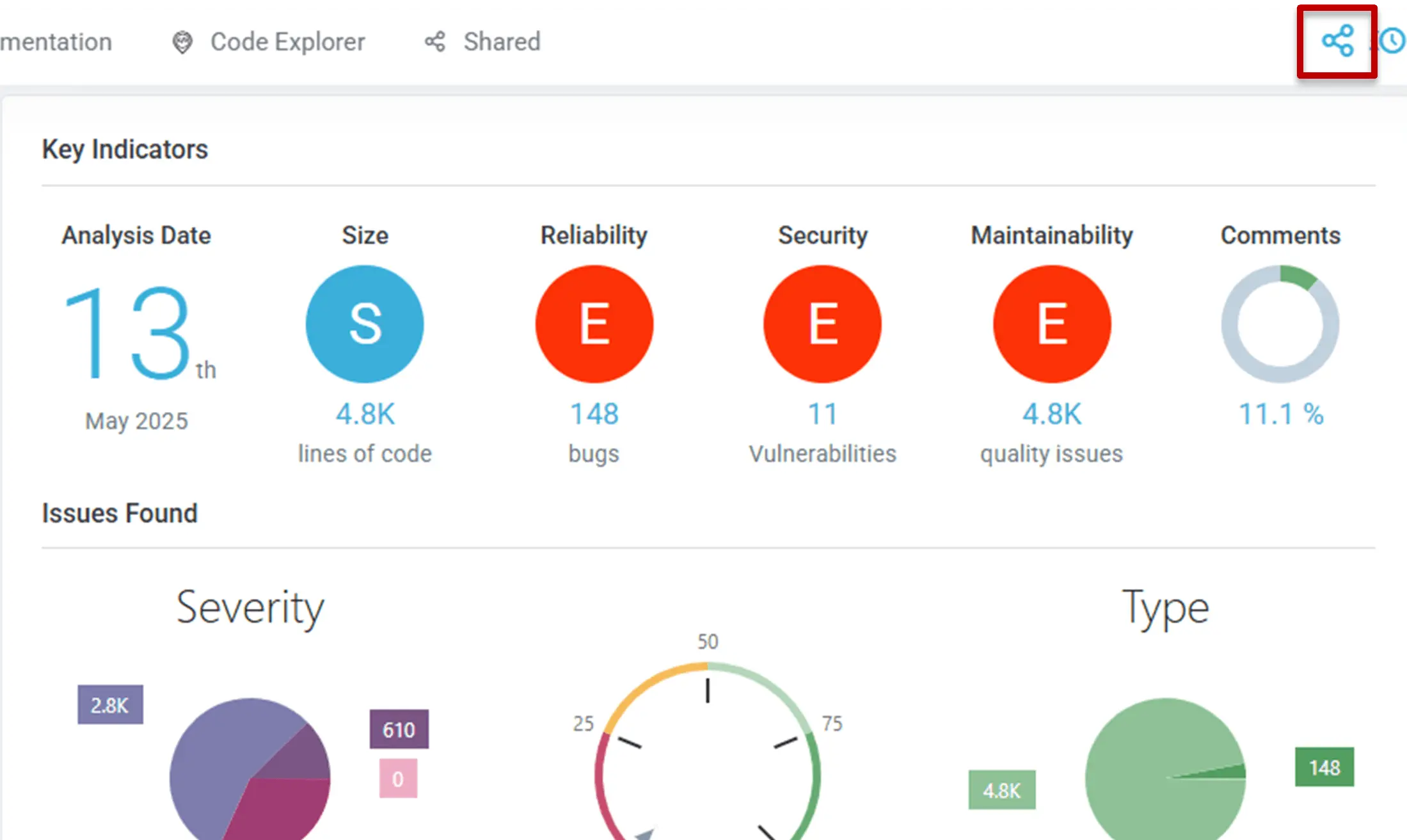Screen dimensions: 1407x840
Task: Open the partially visible Documentation tab
Action: click(x=56, y=42)
